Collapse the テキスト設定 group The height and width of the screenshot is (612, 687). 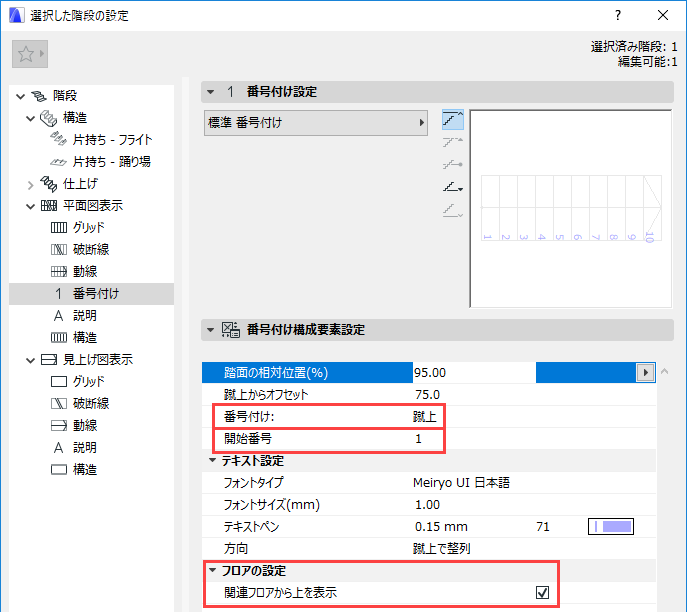[212, 460]
